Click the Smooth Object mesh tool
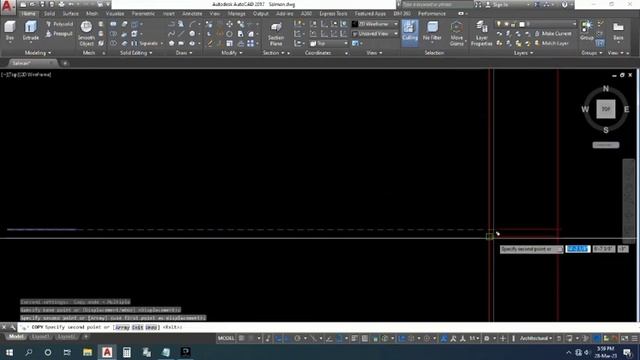This screenshot has width=640, height=360. click(86, 33)
